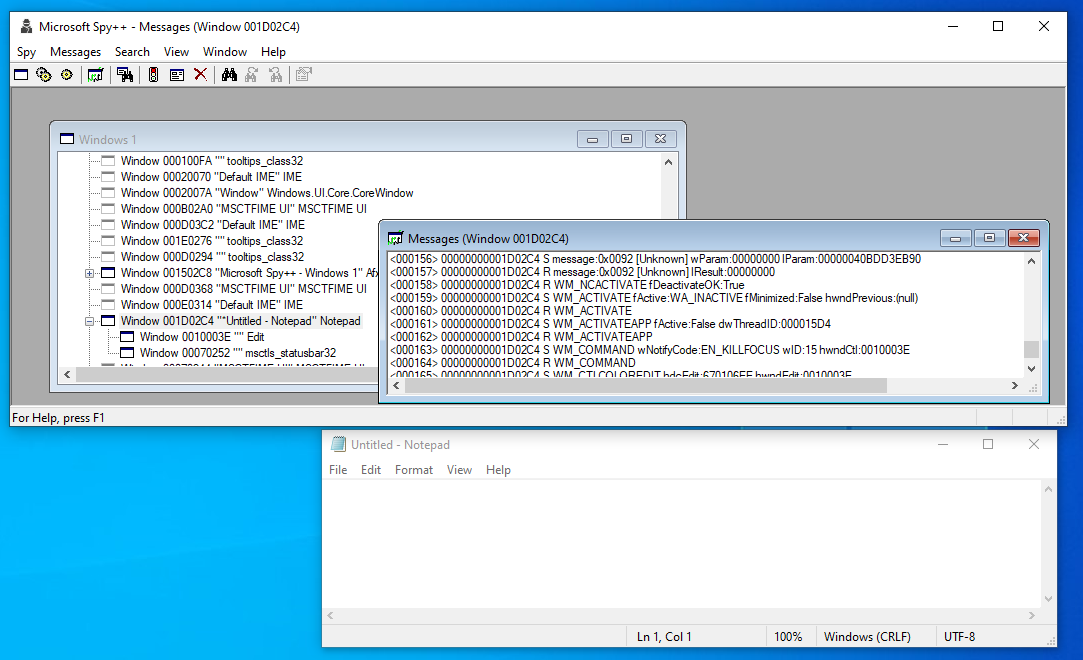This screenshot has width=1083, height=660.
Task: Click the Find binoculars toolbar icon
Action: 229,75
